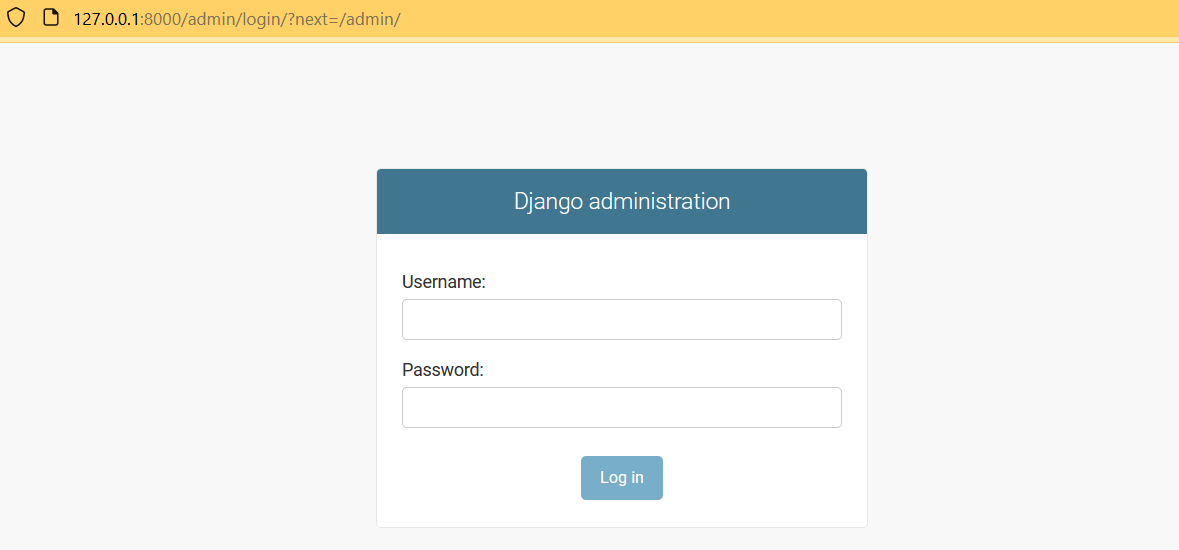This screenshot has height=550, width=1179.
Task: Open site information via the page icon
Action: pos(50,18)
